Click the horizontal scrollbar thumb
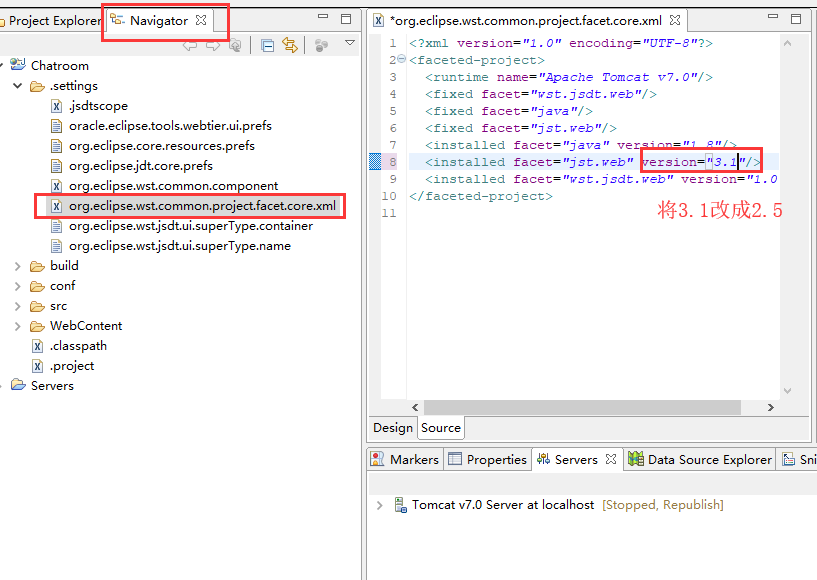This screenshot has width=817, height=580. tap(583, 408)
